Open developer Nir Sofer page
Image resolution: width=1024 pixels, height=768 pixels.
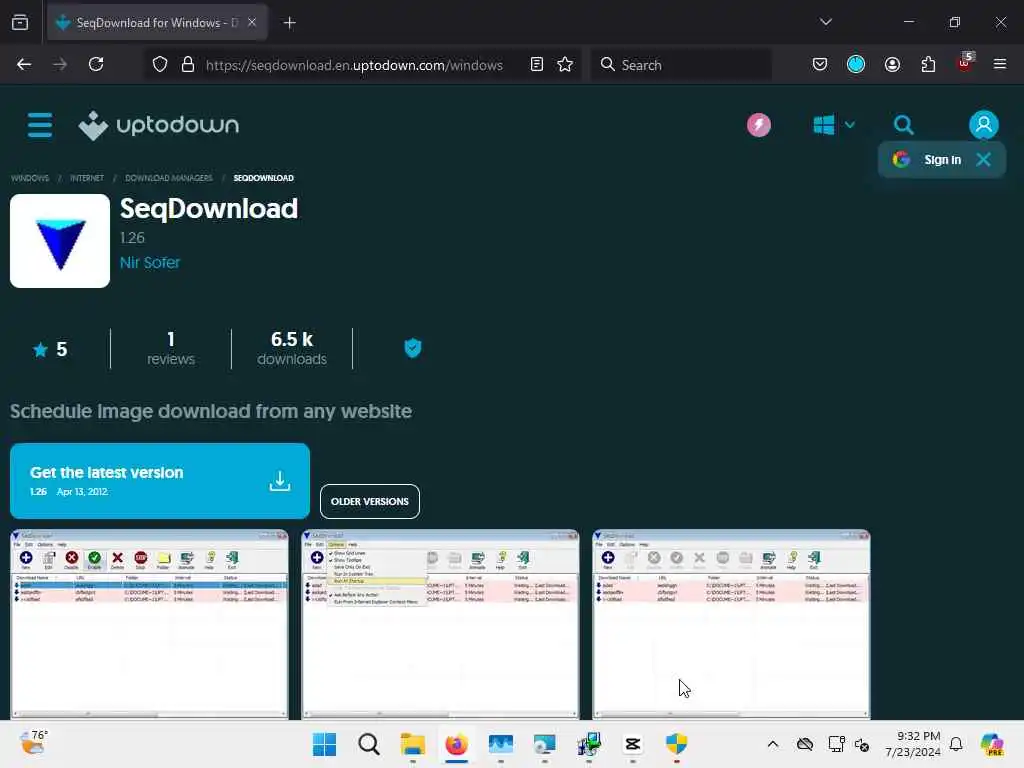pos(150,263)
